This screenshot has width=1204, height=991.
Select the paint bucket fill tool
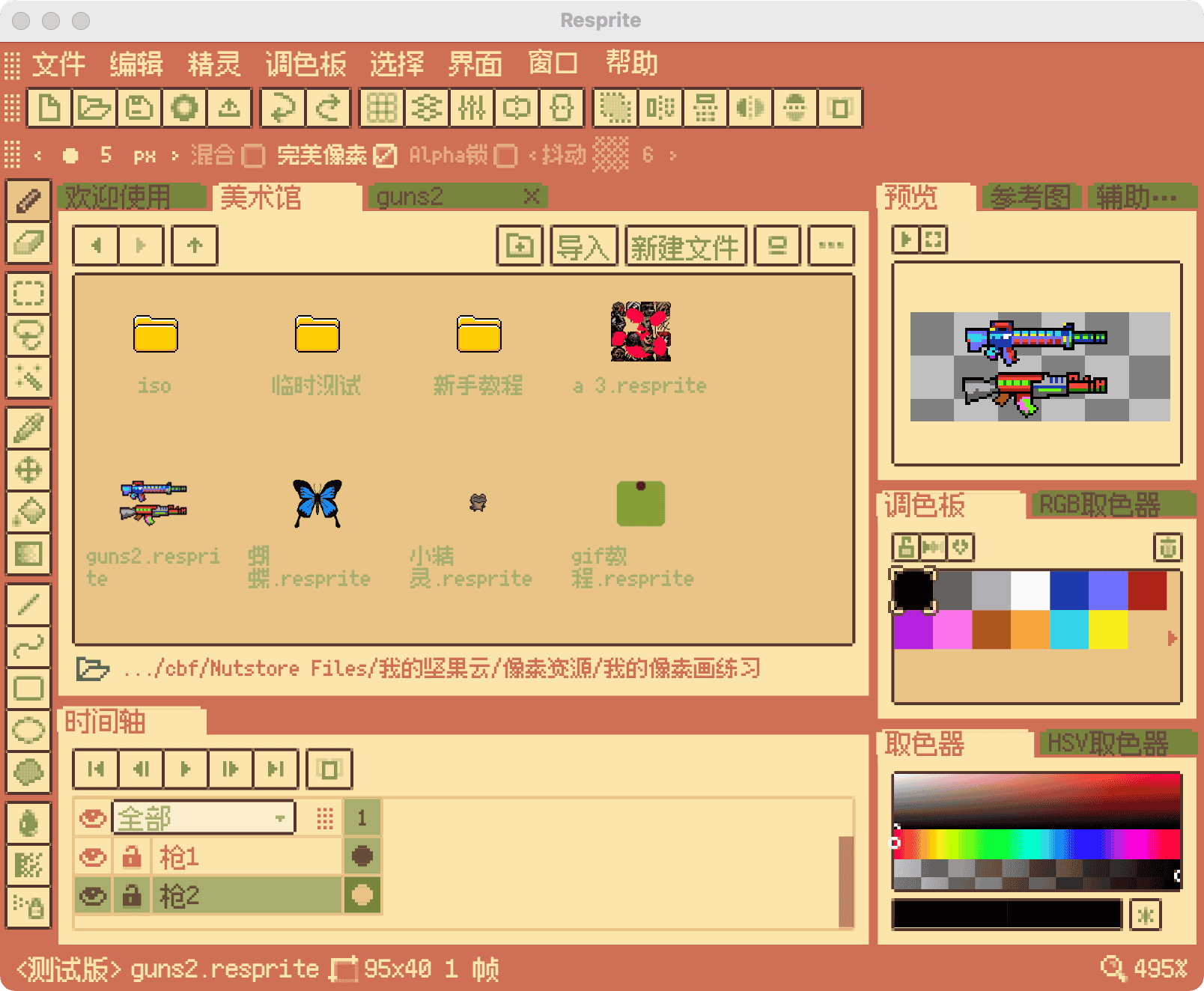coord(28,513)
